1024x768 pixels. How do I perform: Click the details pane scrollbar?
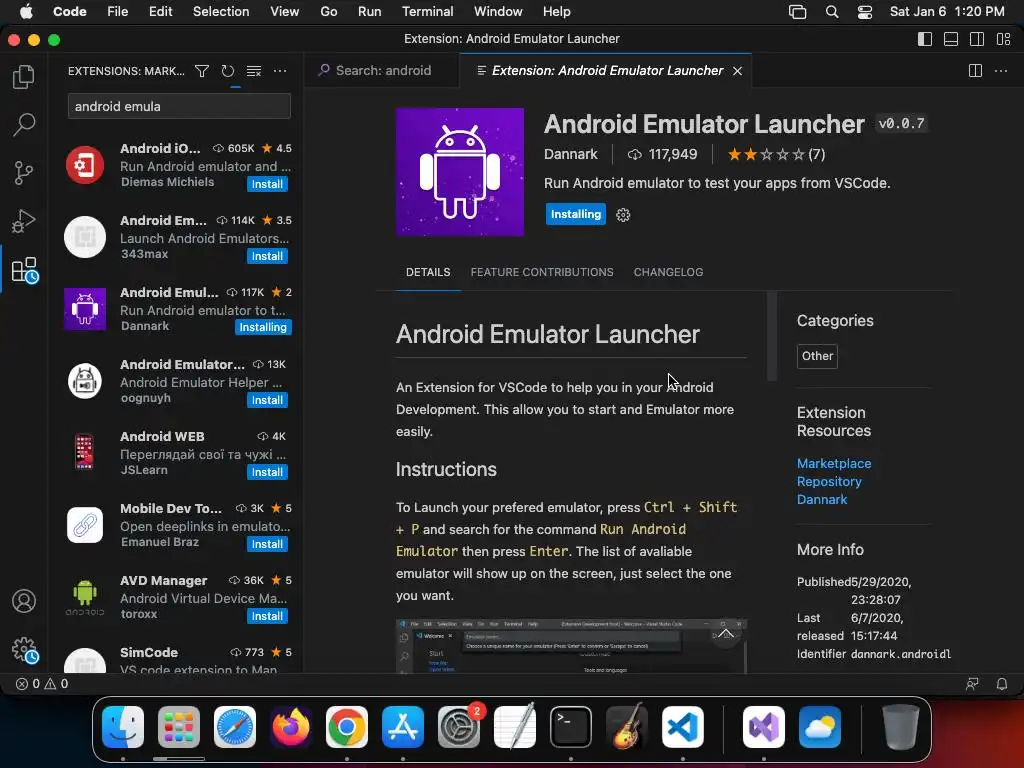pyautogui.click(x=772, y=336)
